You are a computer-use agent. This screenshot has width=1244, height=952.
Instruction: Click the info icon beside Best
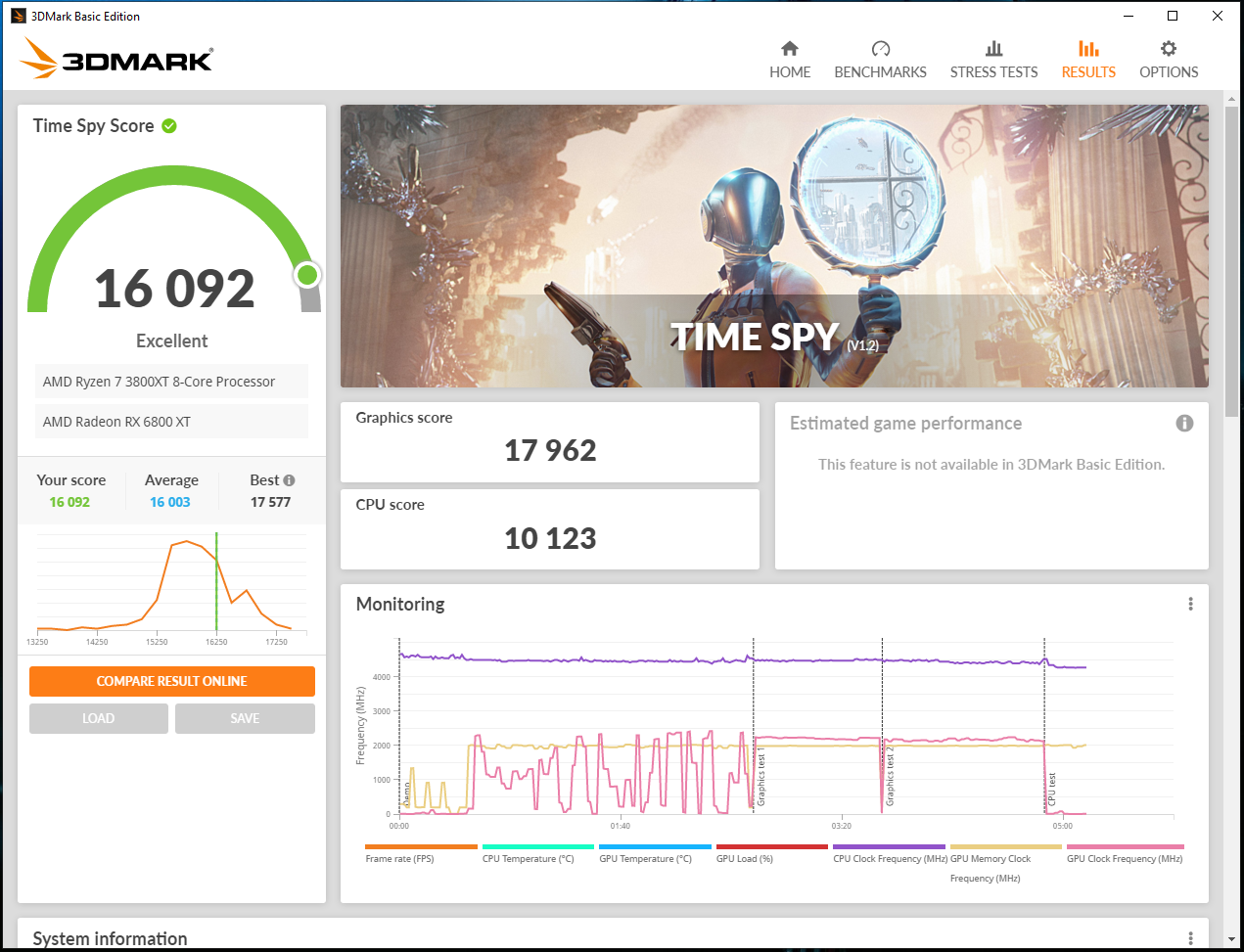click(x=289, y=480)
